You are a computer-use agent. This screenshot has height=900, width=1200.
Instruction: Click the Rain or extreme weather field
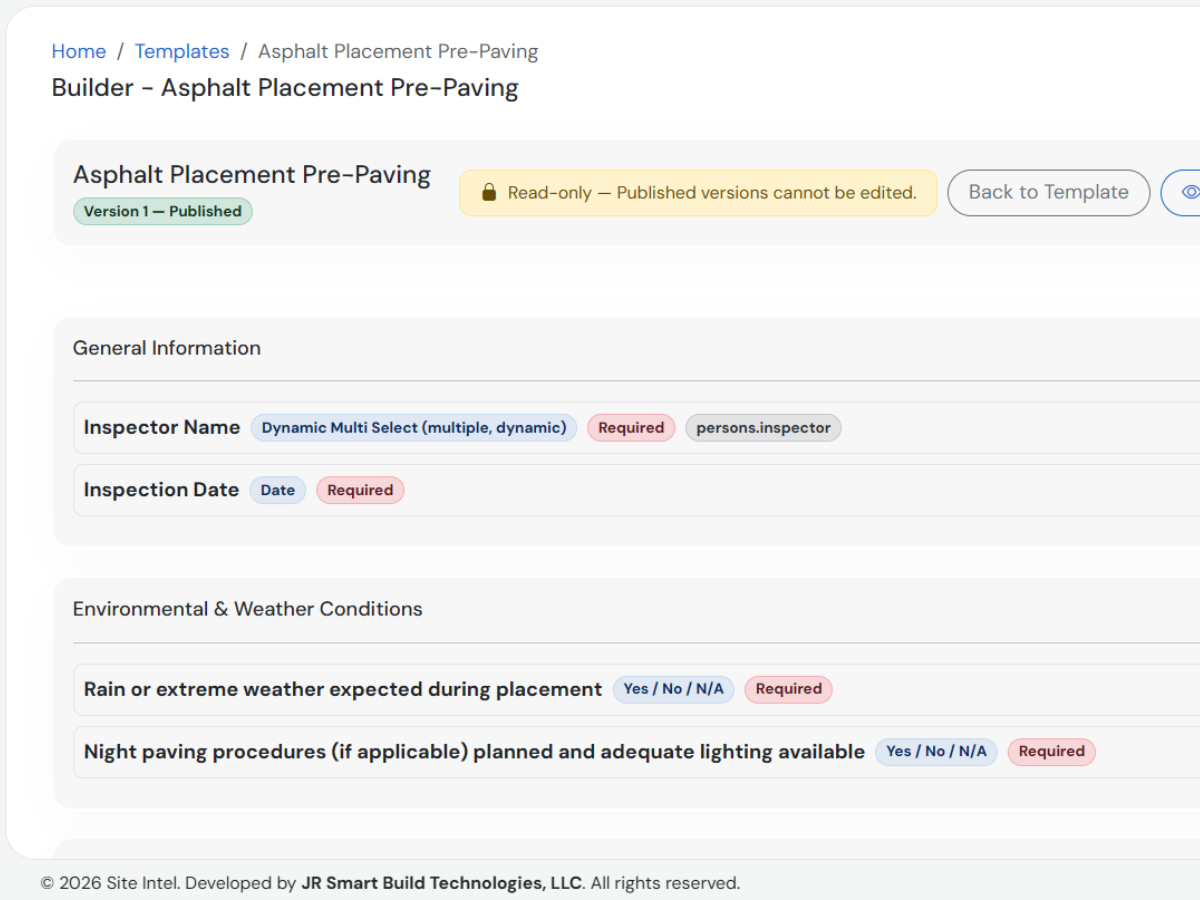(637, 689)
